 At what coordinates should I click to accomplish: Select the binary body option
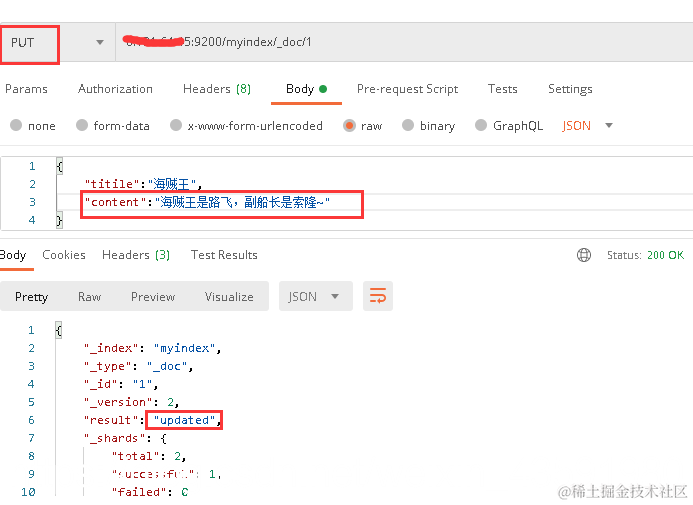coord(428,125)
